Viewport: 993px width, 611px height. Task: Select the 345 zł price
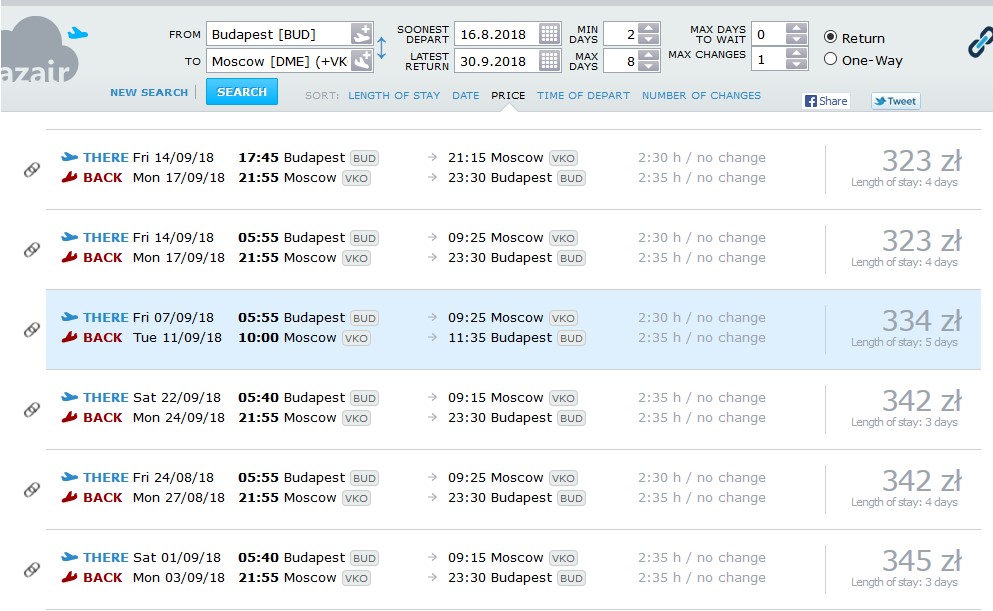[922, 561]
